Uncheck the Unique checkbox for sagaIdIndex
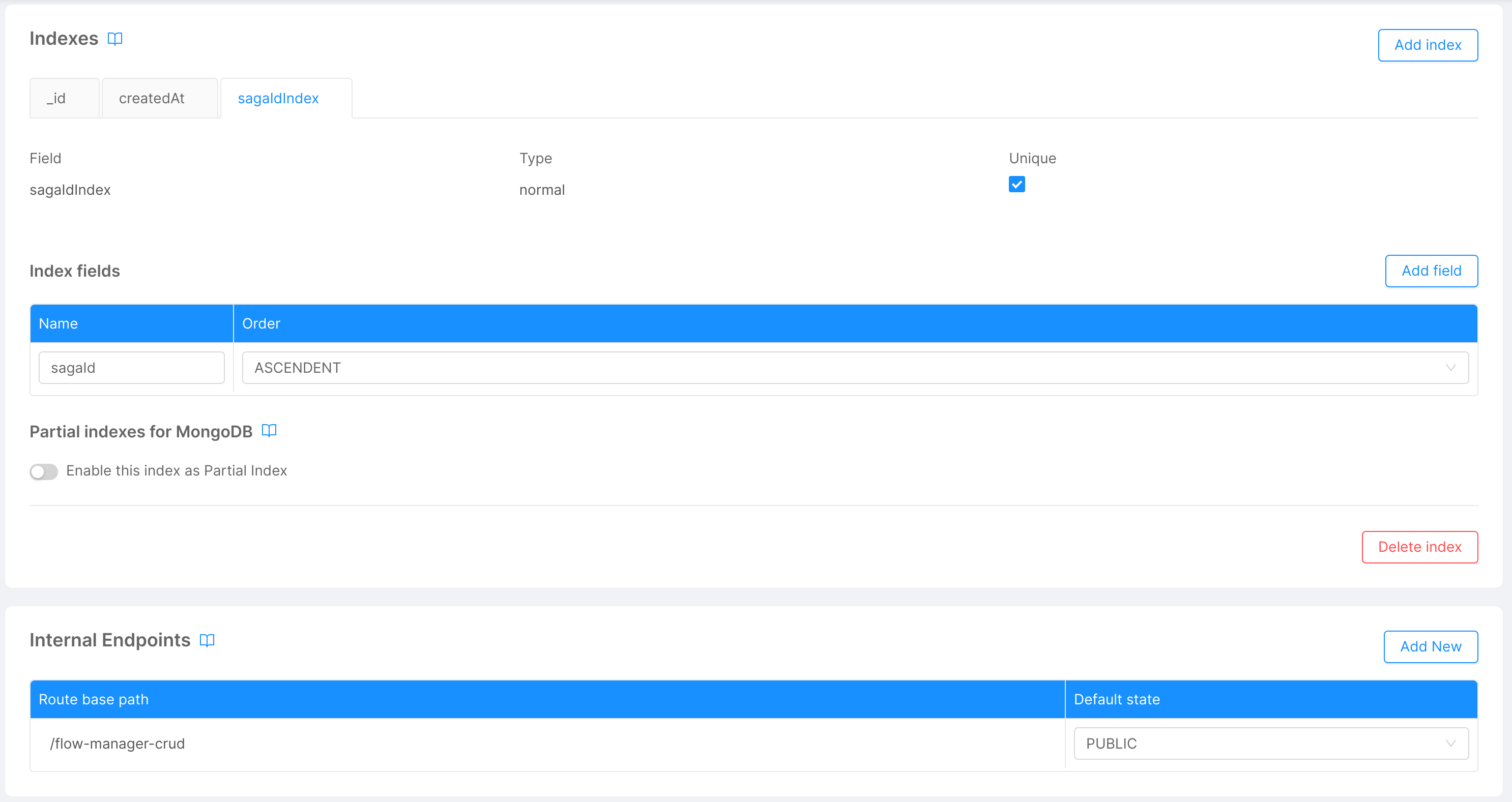1512x802 pixels. (1017, 184)
